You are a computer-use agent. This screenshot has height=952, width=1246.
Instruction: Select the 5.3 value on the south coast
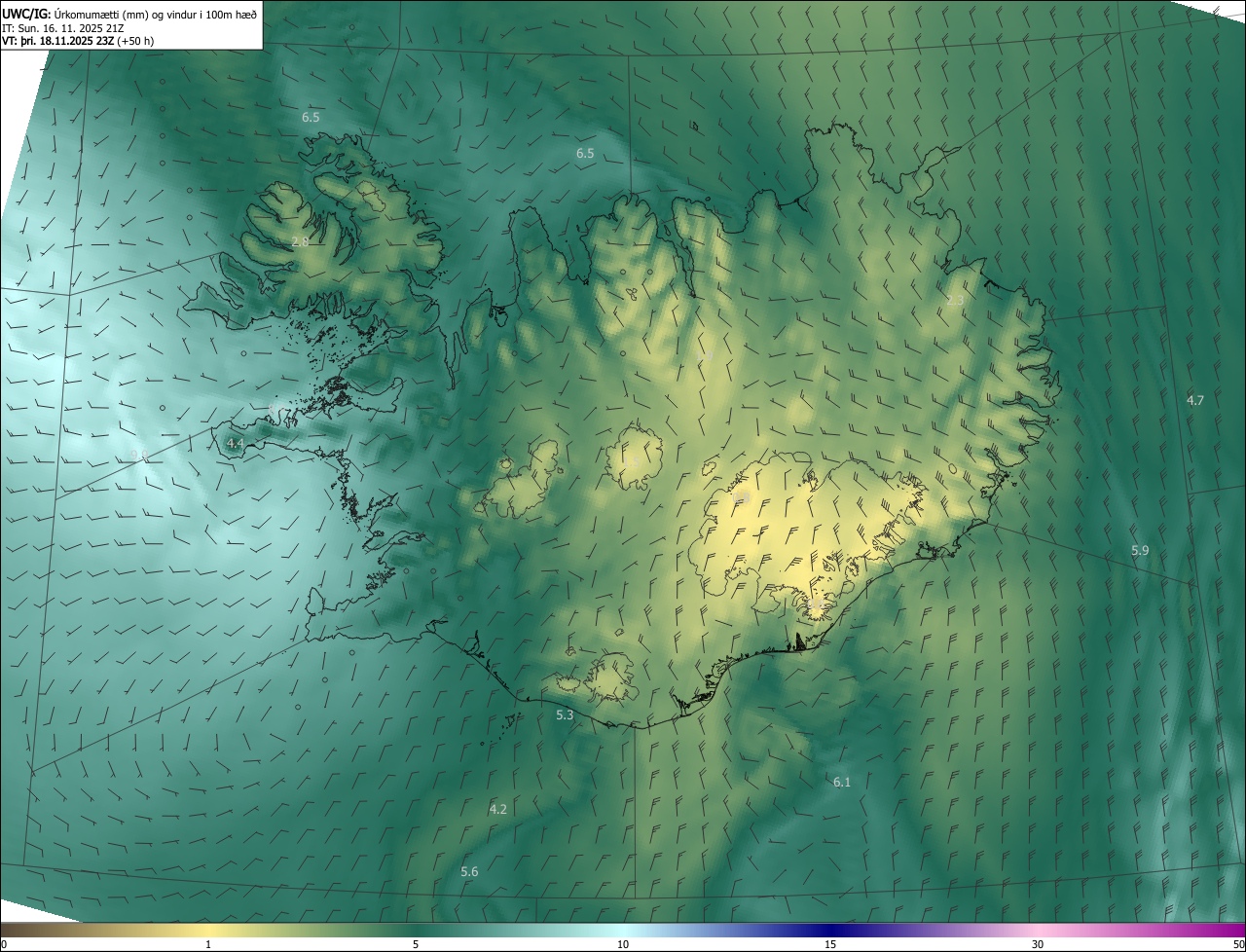point(565,715)
